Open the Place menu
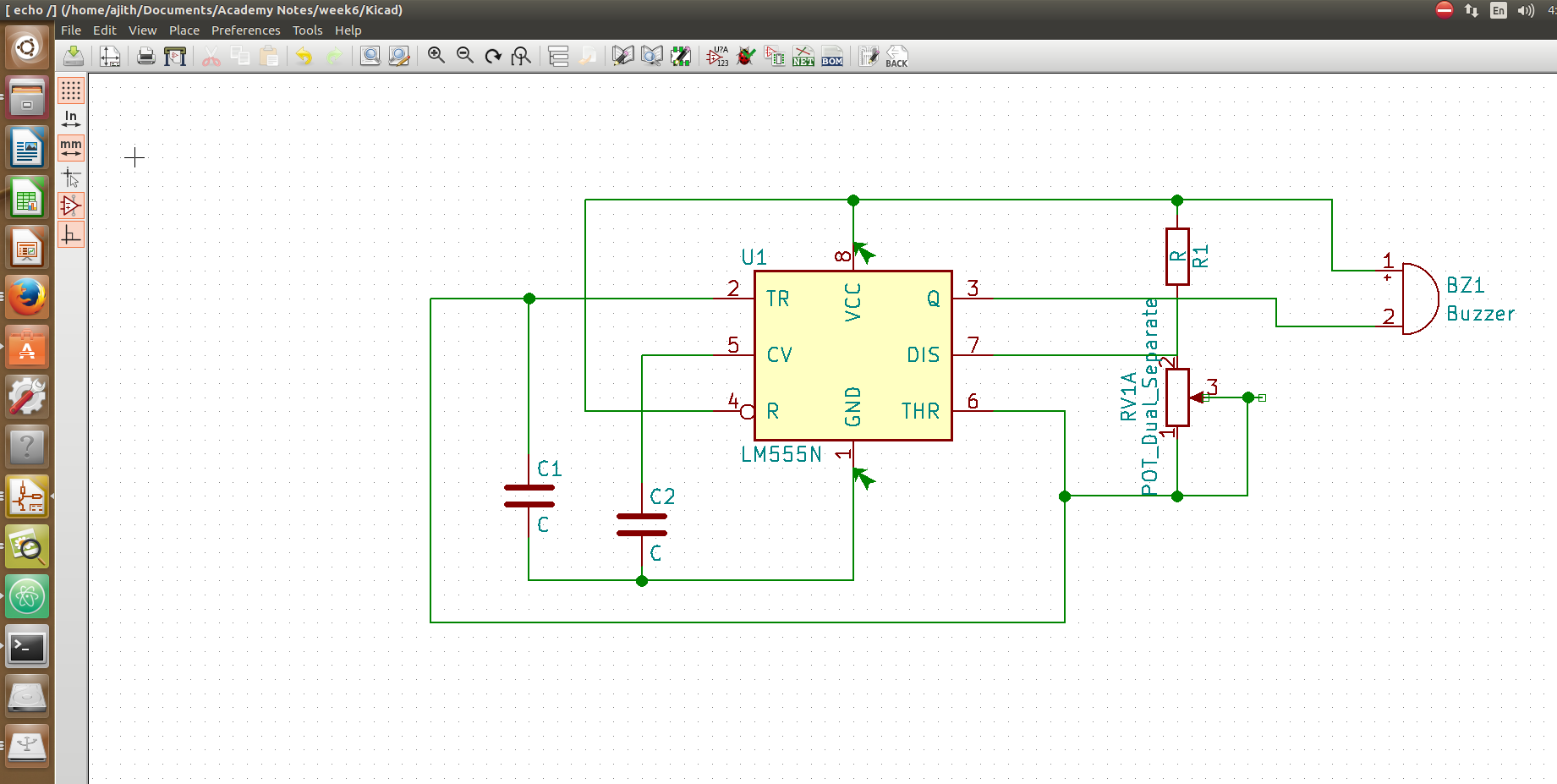 [184, 30]
